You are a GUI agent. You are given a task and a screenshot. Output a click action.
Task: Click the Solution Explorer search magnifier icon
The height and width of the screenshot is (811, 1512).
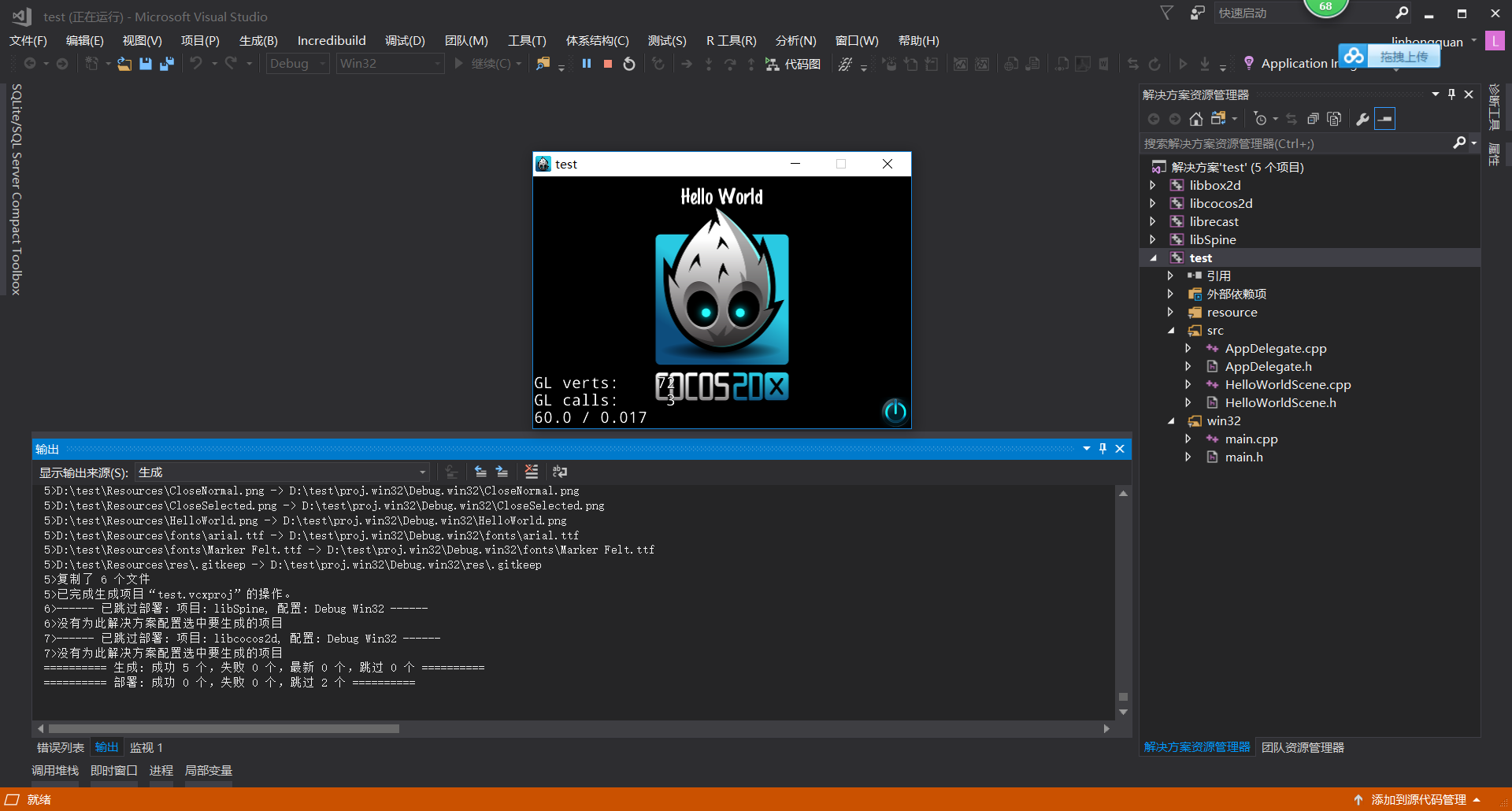[1459, 143]
